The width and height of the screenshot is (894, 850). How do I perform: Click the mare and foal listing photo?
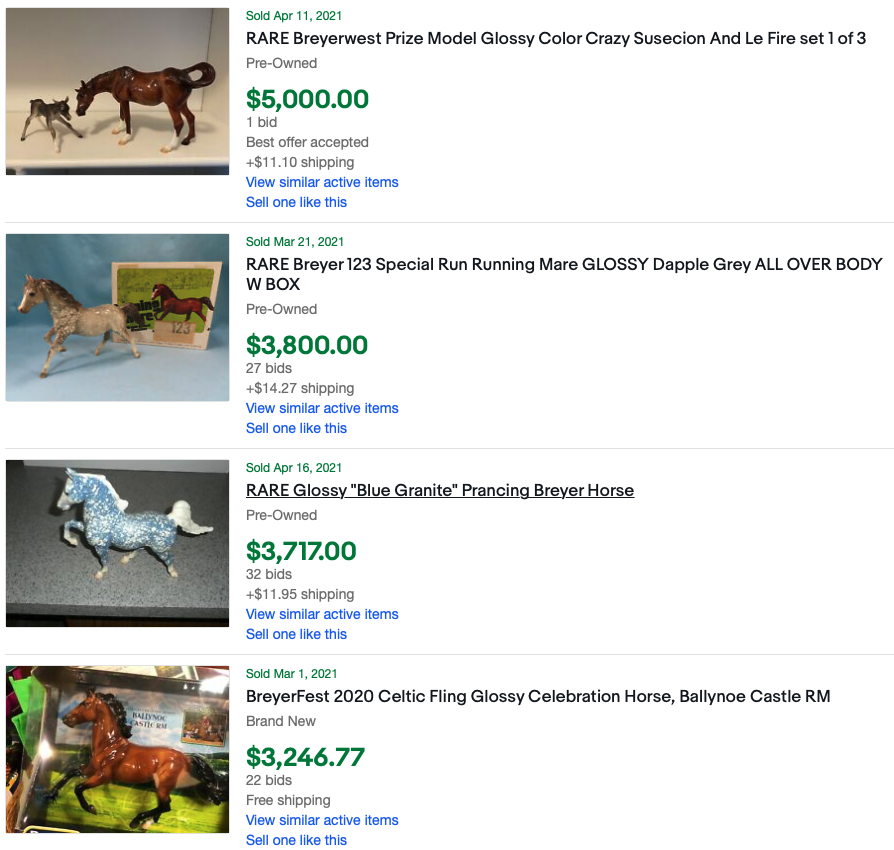tap(118, 92)
